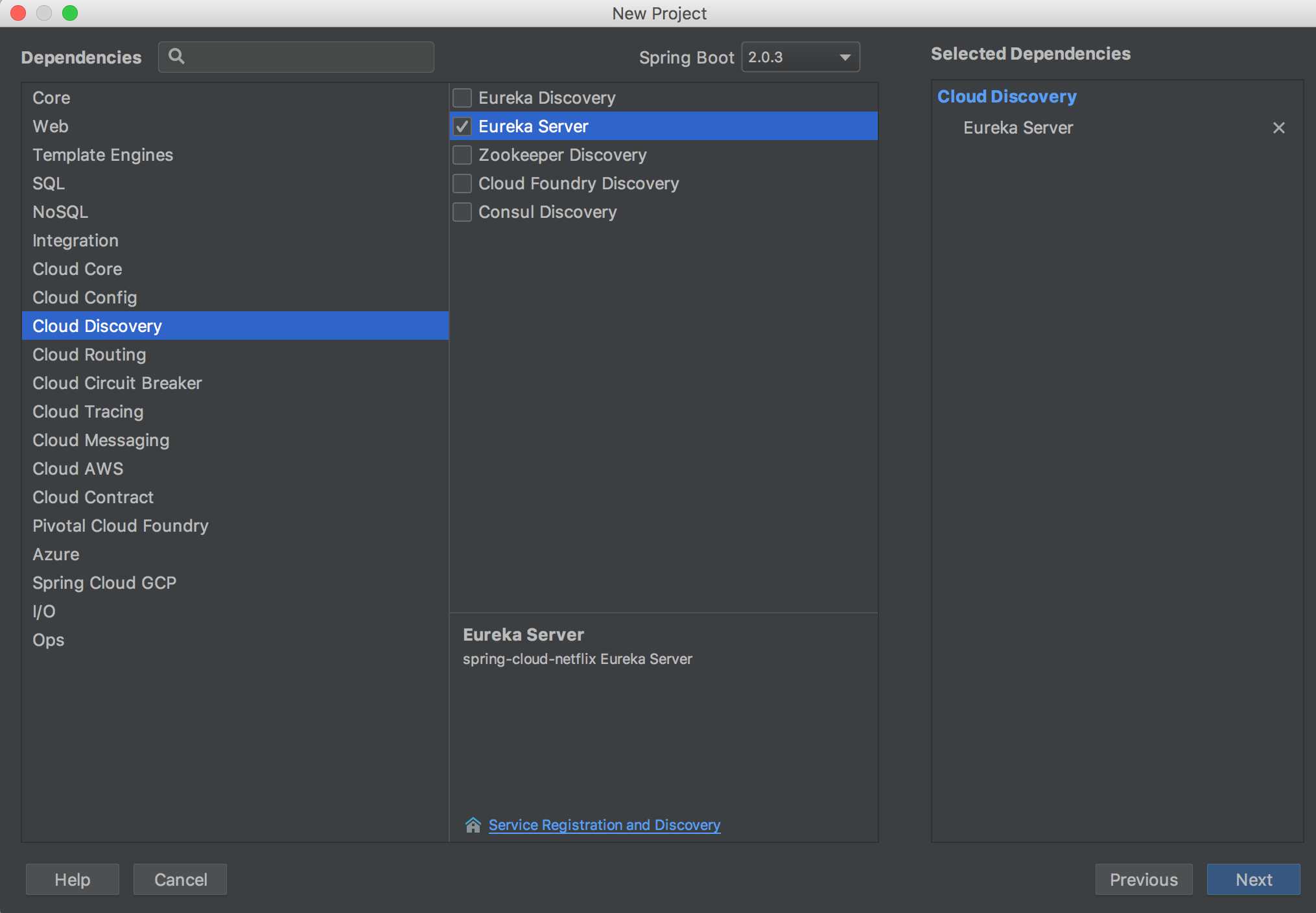1316x913 pixels.
Task: Choose the NoSQL category
Action: pos(235,212)
